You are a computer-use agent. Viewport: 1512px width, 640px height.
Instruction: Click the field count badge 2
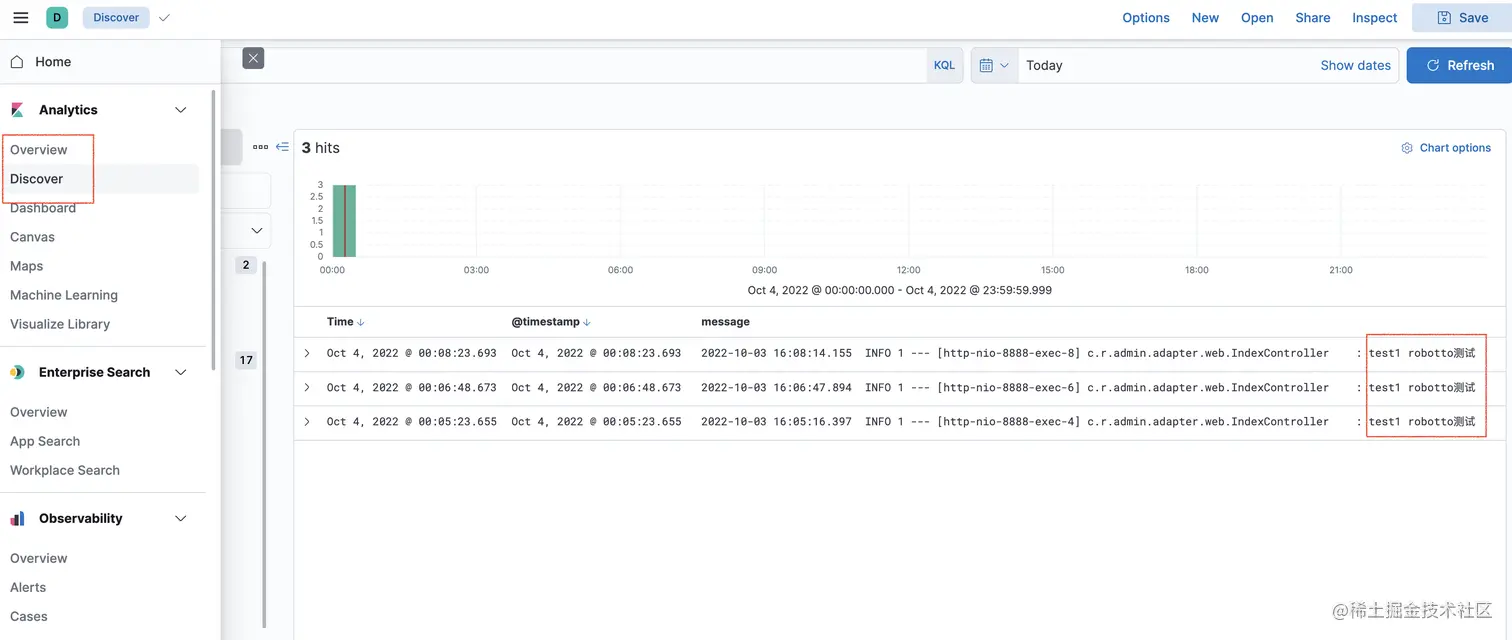(246, 265)
